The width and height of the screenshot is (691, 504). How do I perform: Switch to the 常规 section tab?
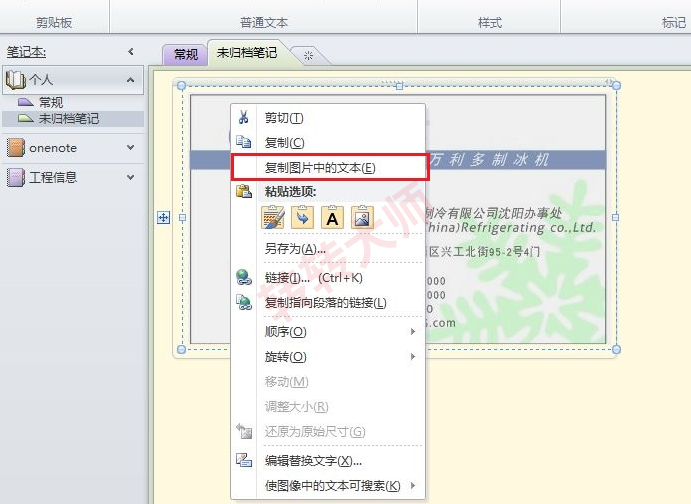(185, 55)
